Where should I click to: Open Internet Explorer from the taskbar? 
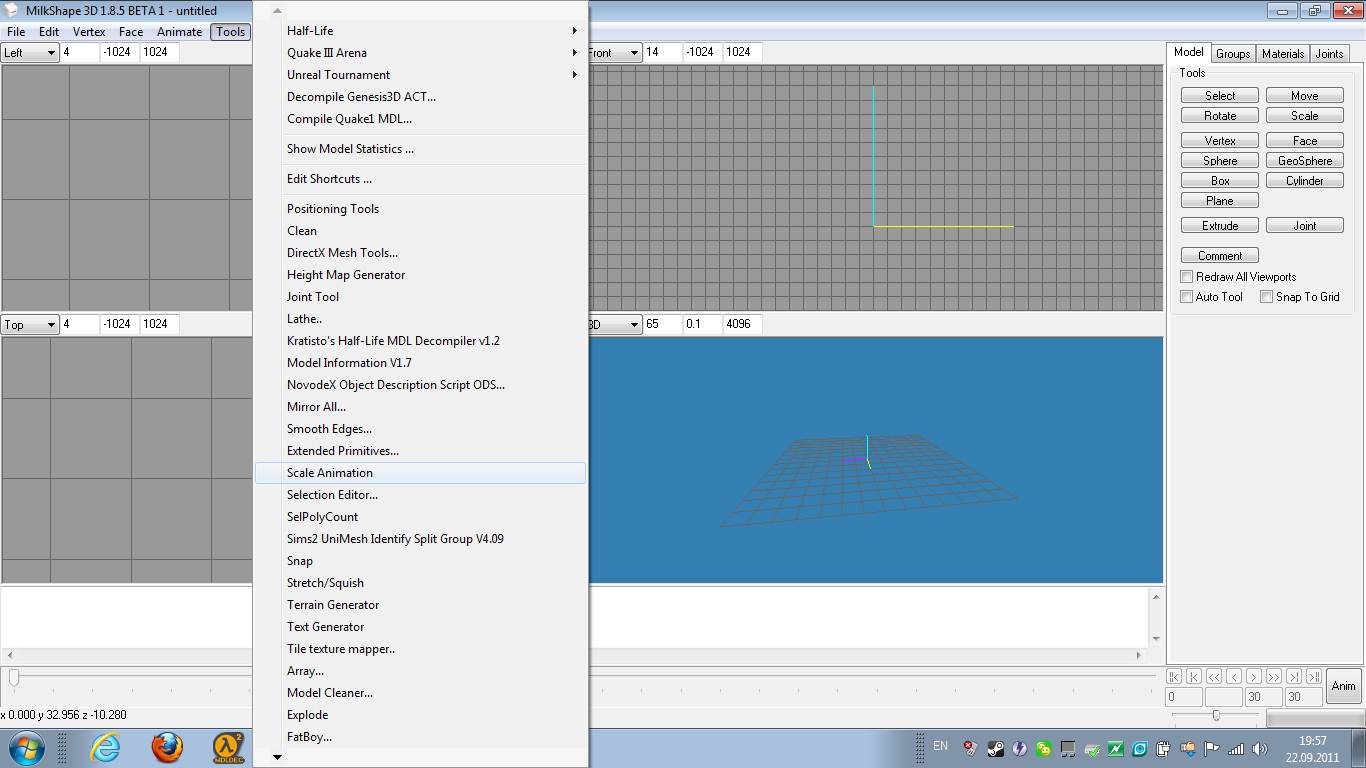coord(105,747)
